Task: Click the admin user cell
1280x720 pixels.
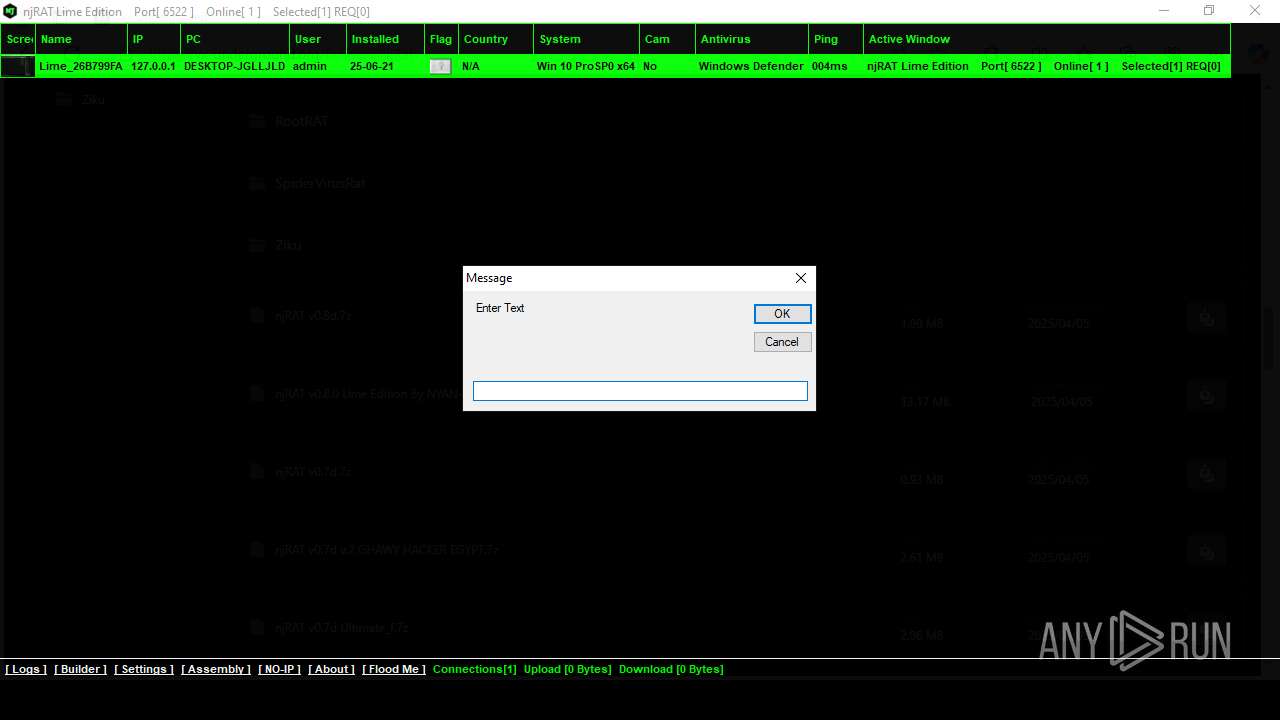Action: pos(310,66)
